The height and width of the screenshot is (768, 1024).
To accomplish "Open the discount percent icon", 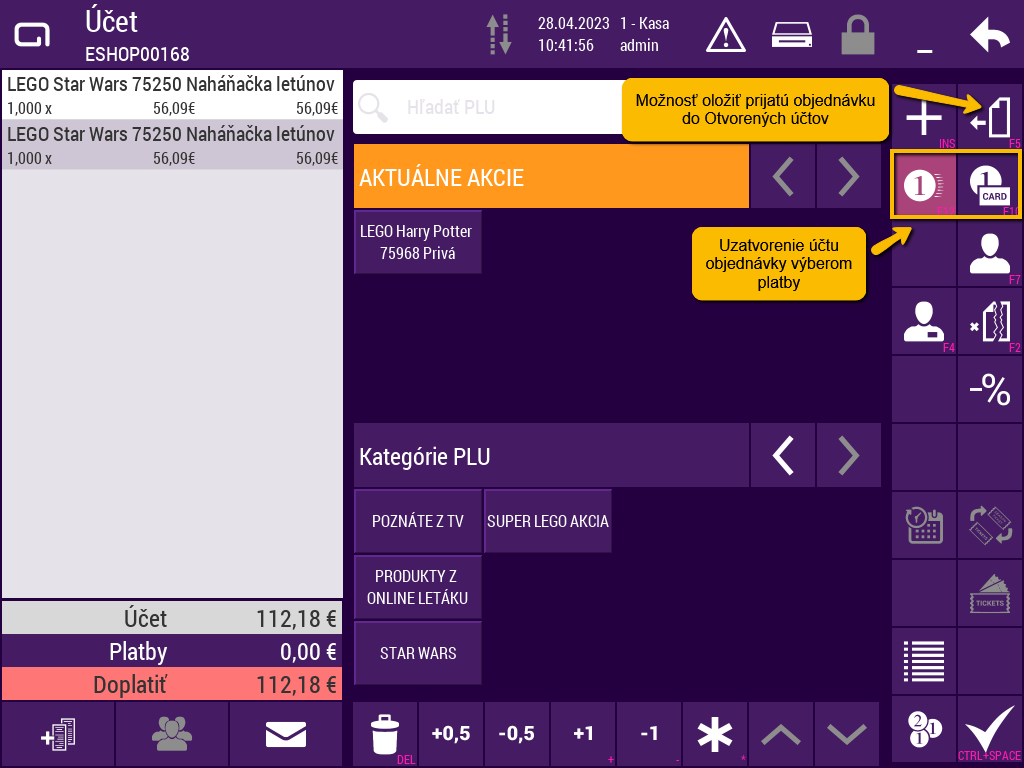I will point(989,389).
